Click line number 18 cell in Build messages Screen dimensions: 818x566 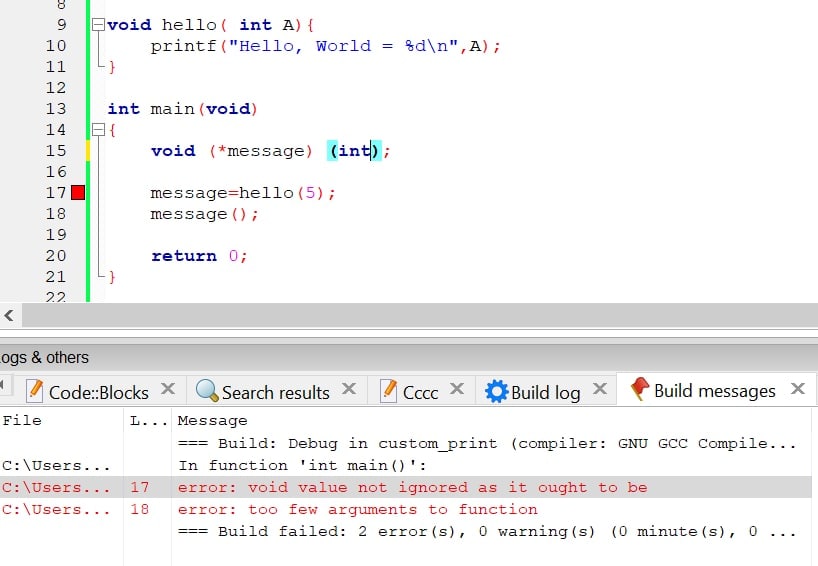(140, 509)
